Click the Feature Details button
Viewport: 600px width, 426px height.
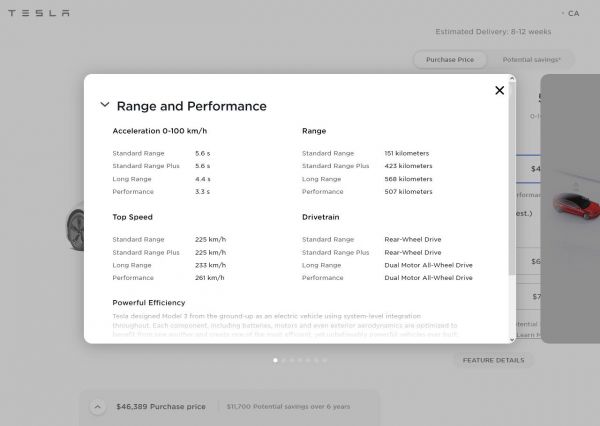(x=493, y=360)
